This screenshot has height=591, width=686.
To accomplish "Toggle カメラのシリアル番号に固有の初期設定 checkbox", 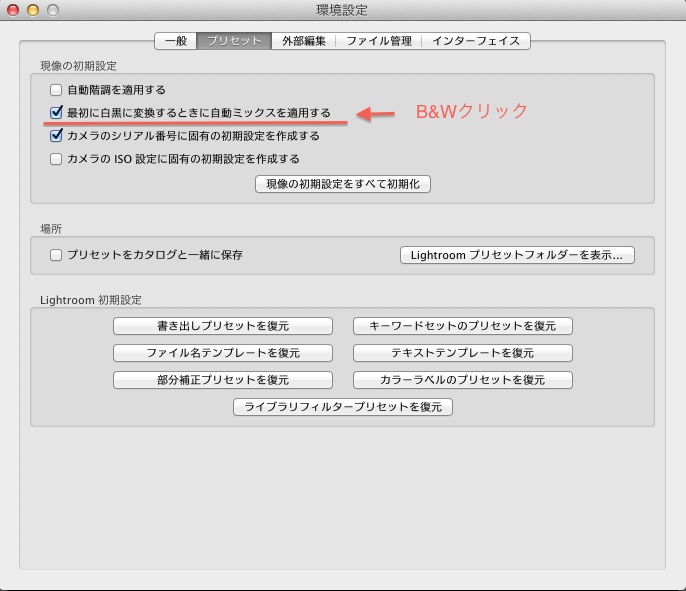I will coord(57,136).
